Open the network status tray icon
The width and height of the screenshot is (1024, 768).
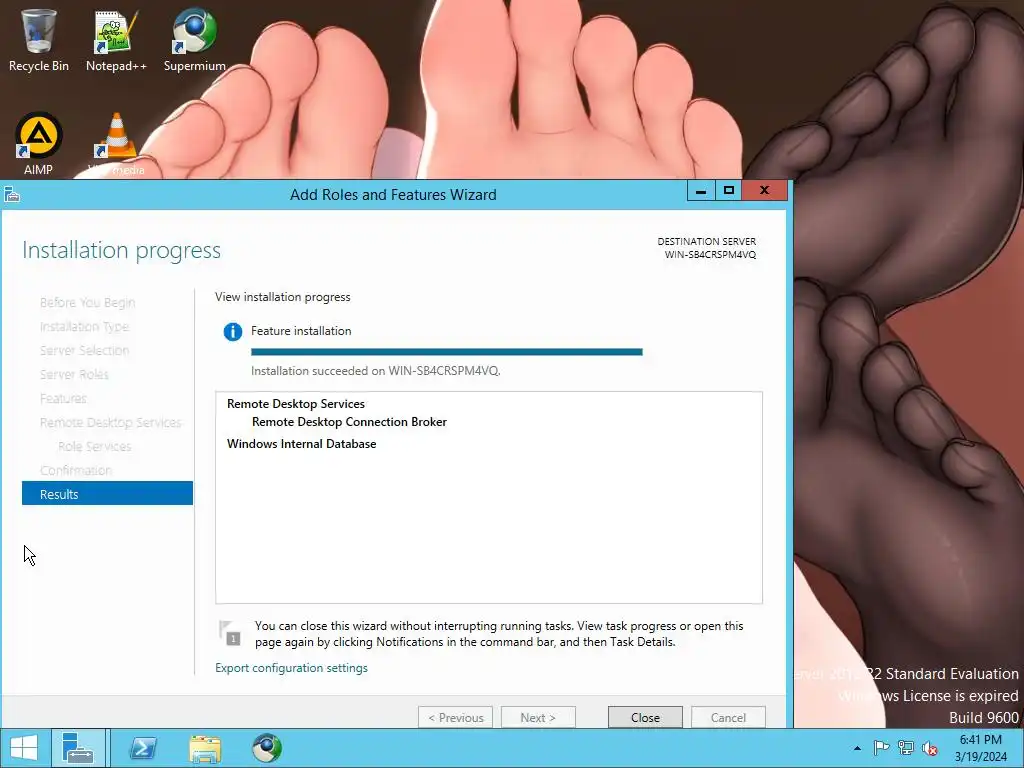pos(906,748)
